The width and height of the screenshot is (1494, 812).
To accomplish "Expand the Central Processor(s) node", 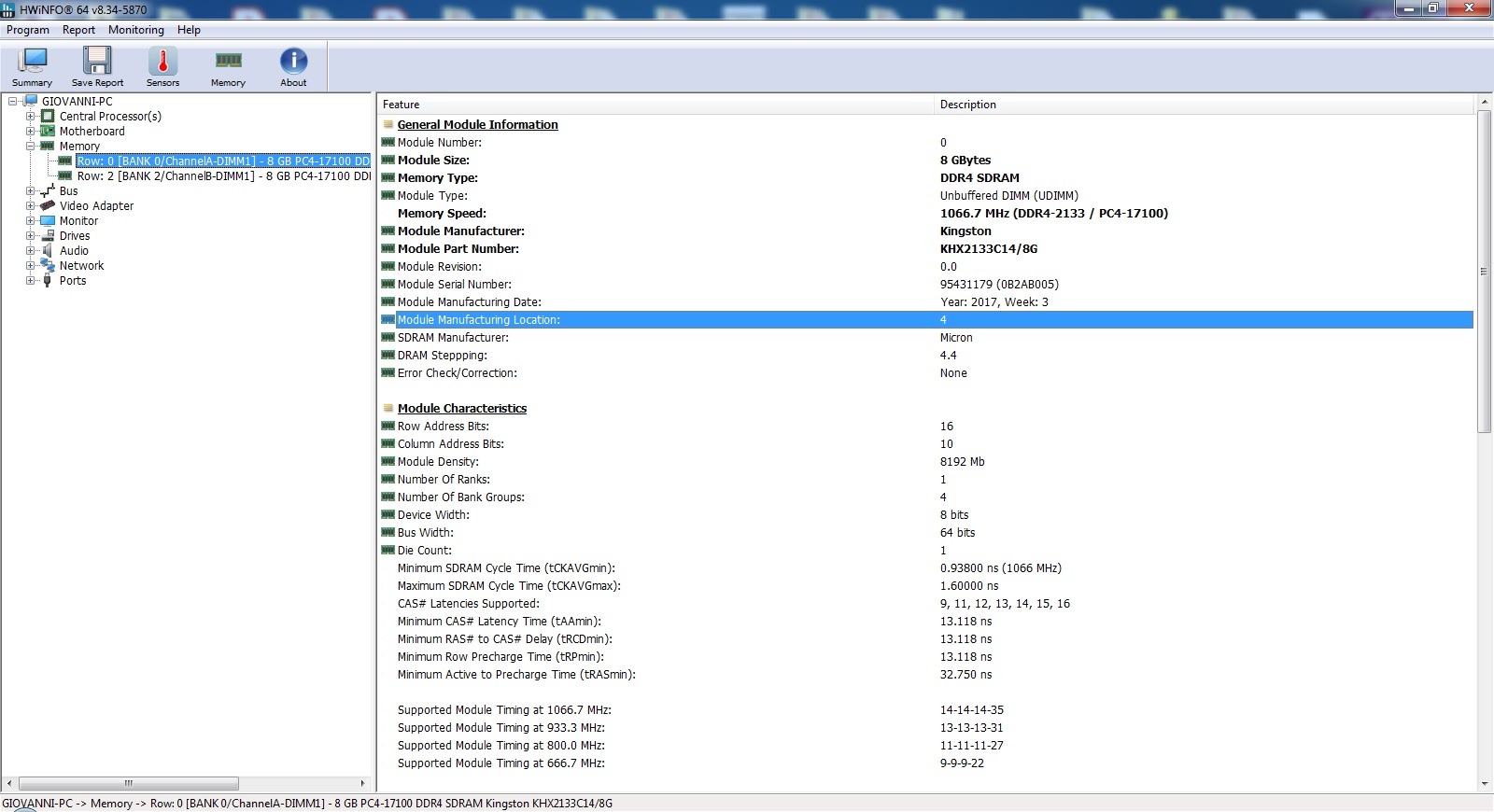I will 30,116.
